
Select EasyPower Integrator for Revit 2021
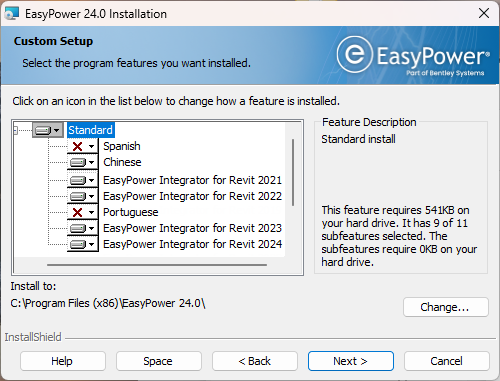(192, 180)
